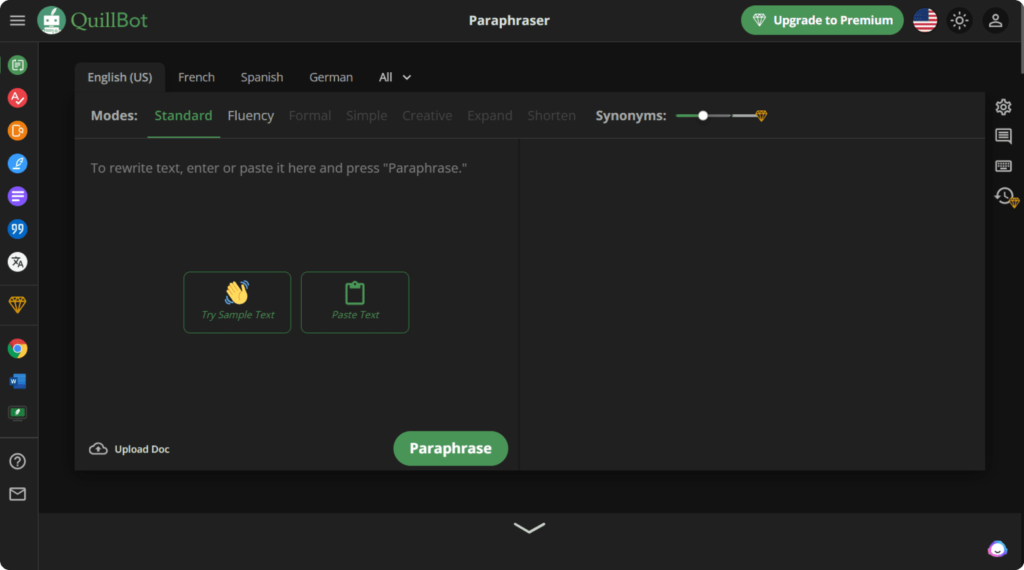Expand the All languages dropdown
The height and width of the screenshot is (570, 1024).
(x=395, y=77)
